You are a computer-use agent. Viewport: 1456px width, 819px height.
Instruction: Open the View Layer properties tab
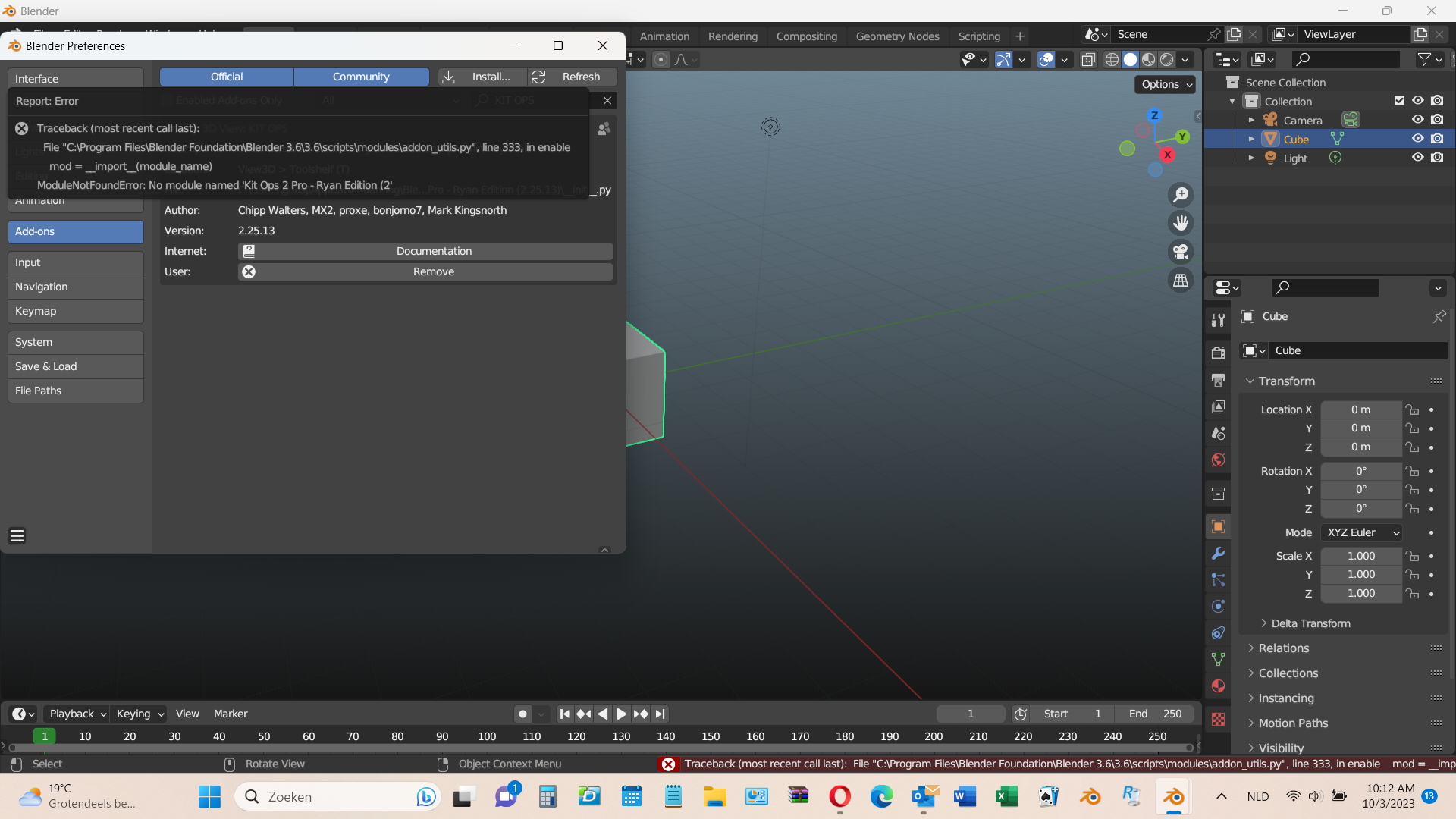[x=1218, y=406]
